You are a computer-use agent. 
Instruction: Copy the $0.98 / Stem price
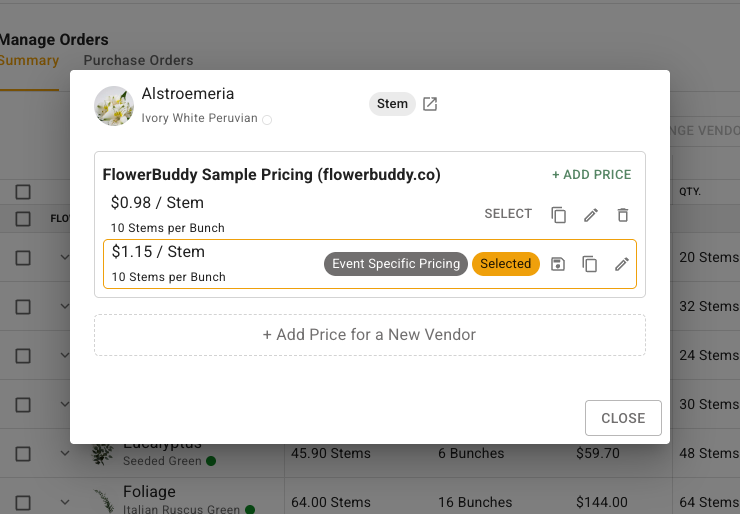pyautogui.click(x=558, y=215)
